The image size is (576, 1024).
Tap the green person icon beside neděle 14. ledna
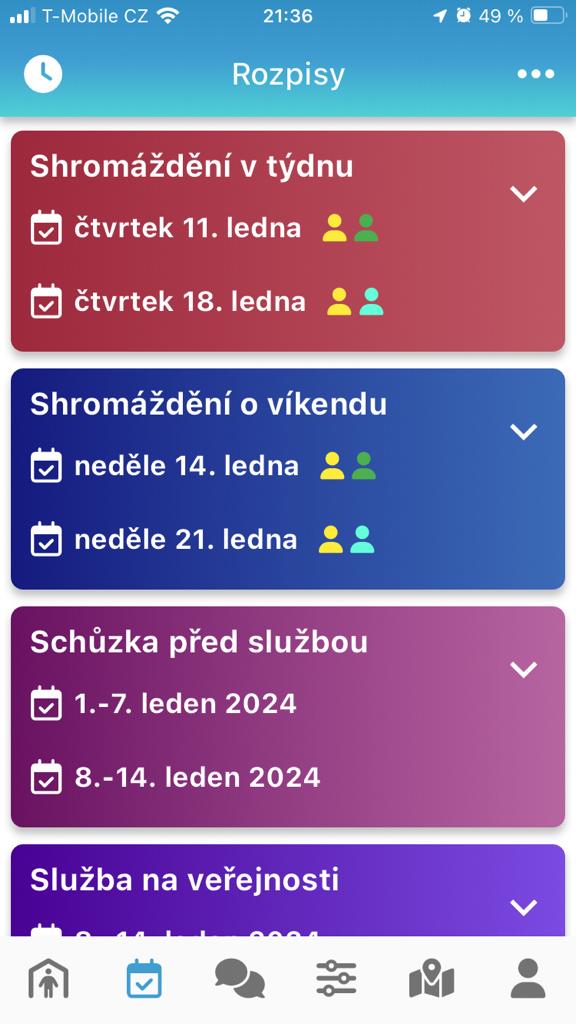(364, 466)
